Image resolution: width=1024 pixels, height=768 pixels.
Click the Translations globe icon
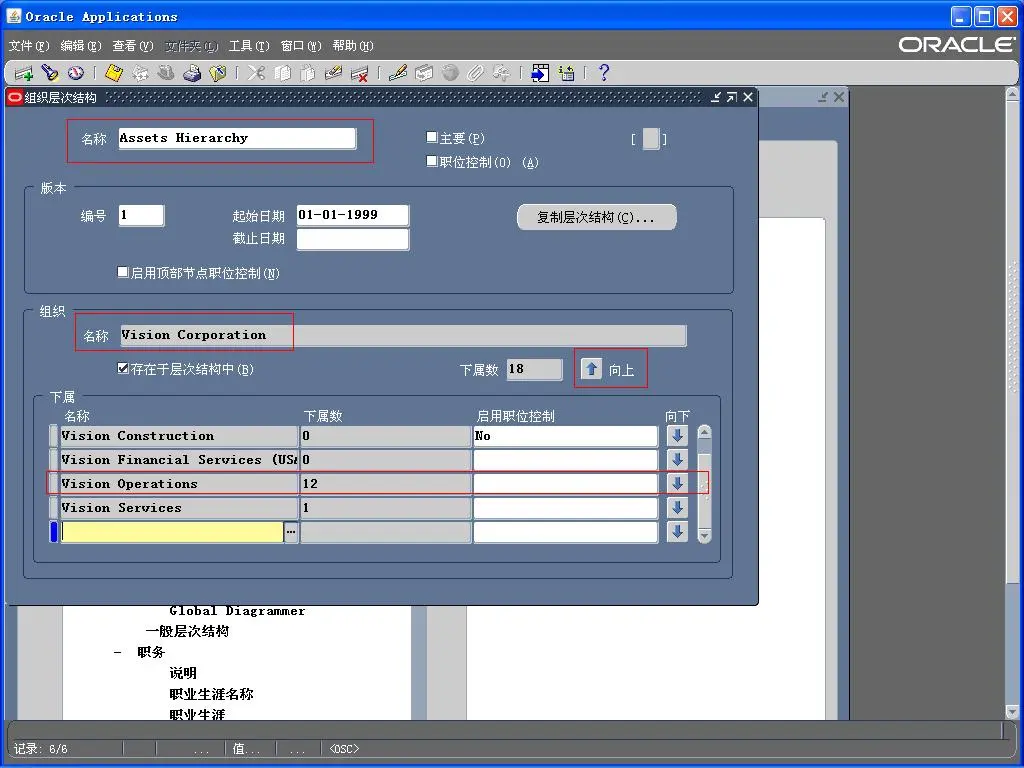(x=449, y=73)
